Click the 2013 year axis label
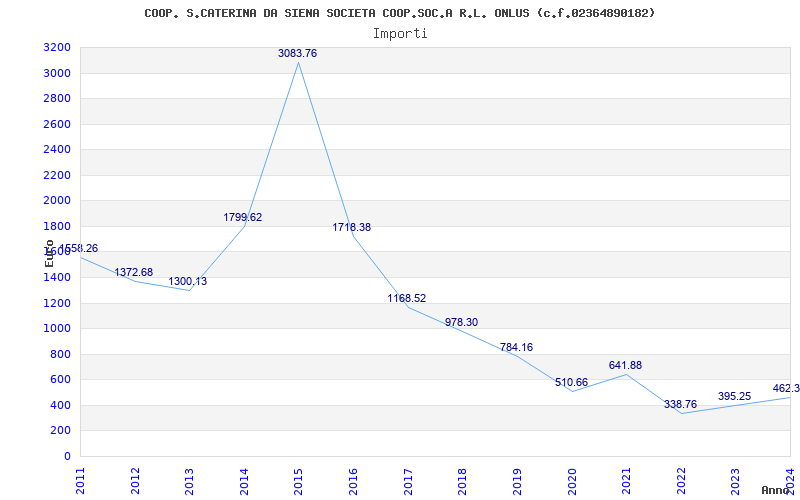This screenshot has height=500, width=800. (189, 481)
